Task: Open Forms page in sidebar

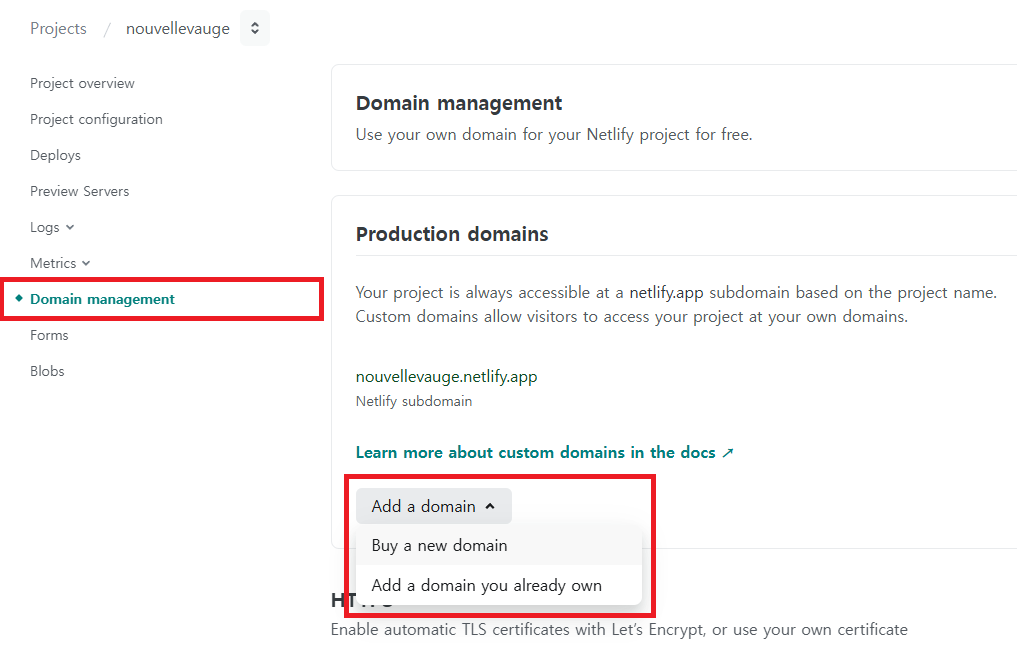Action: point(49,335)
